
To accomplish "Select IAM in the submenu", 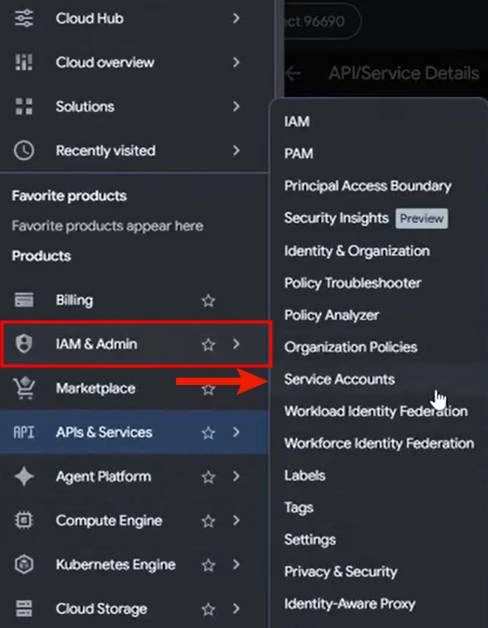I will (297, 121).
